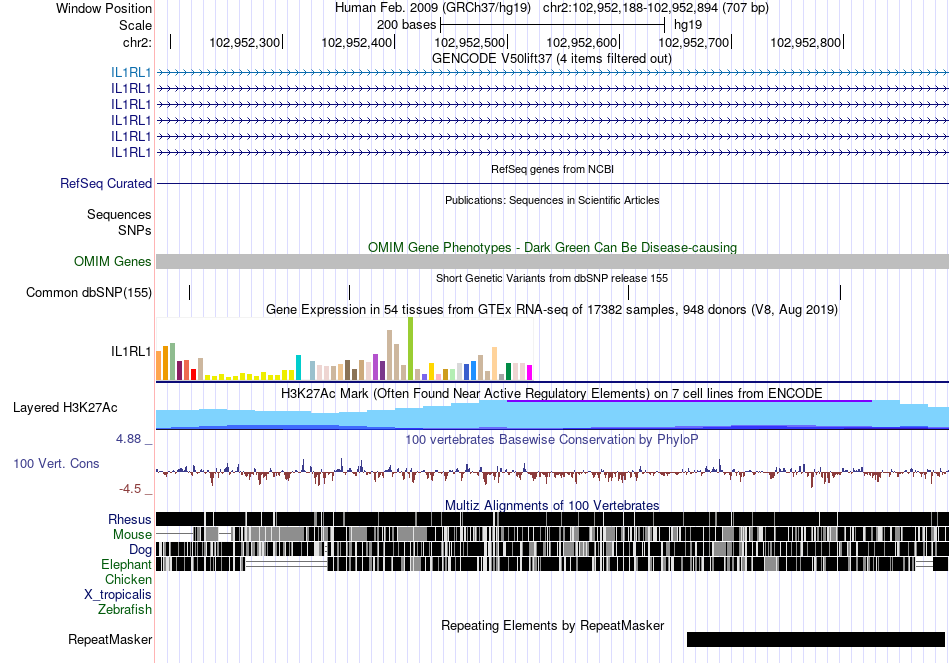Click the 'RepeatMasker' track label
This screenshot has width=950, height=663.
tap(110, 640)
